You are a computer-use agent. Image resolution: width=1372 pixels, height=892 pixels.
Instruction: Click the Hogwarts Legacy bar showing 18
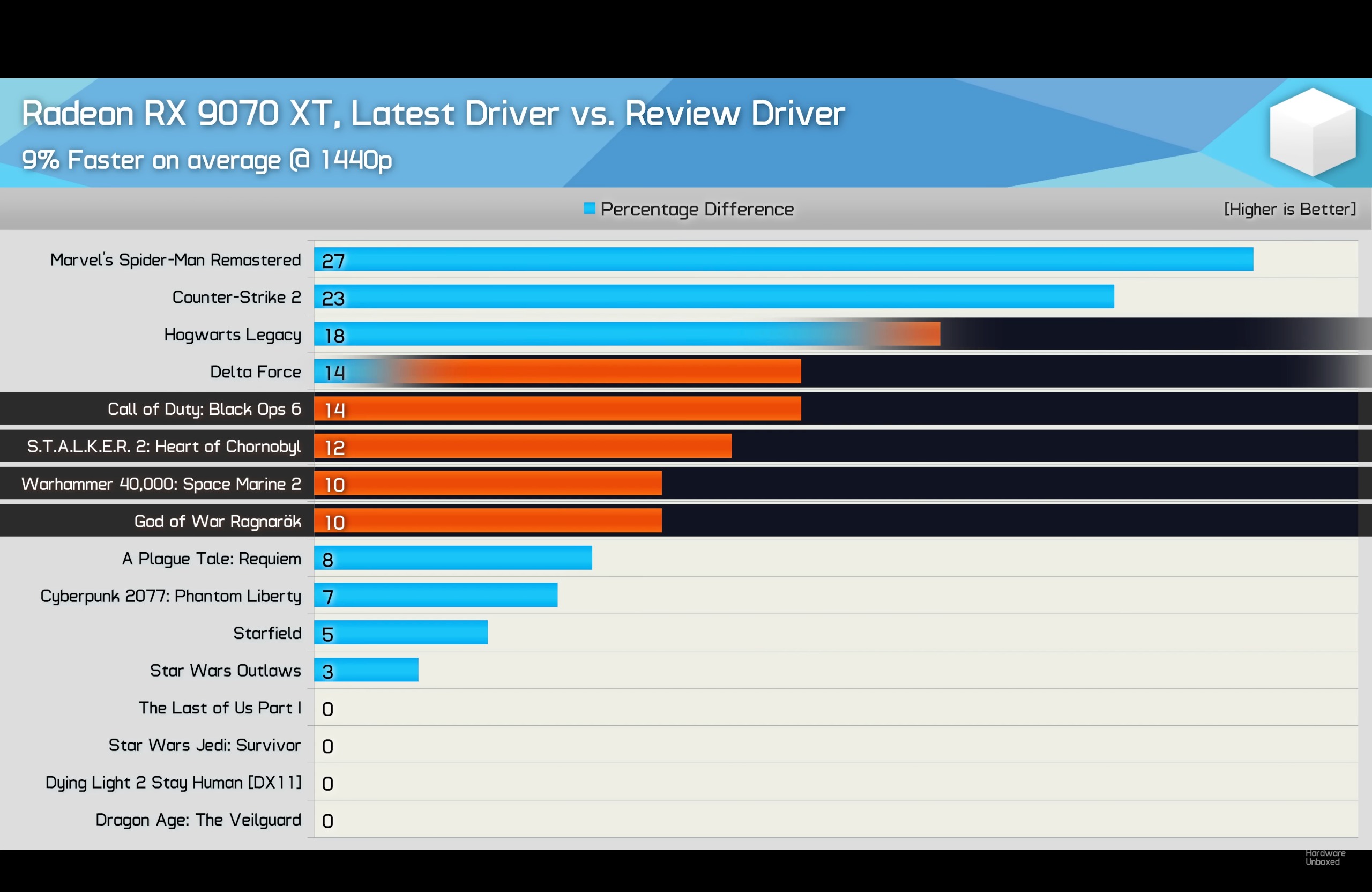pyautogui.click(x=627, y=334)
